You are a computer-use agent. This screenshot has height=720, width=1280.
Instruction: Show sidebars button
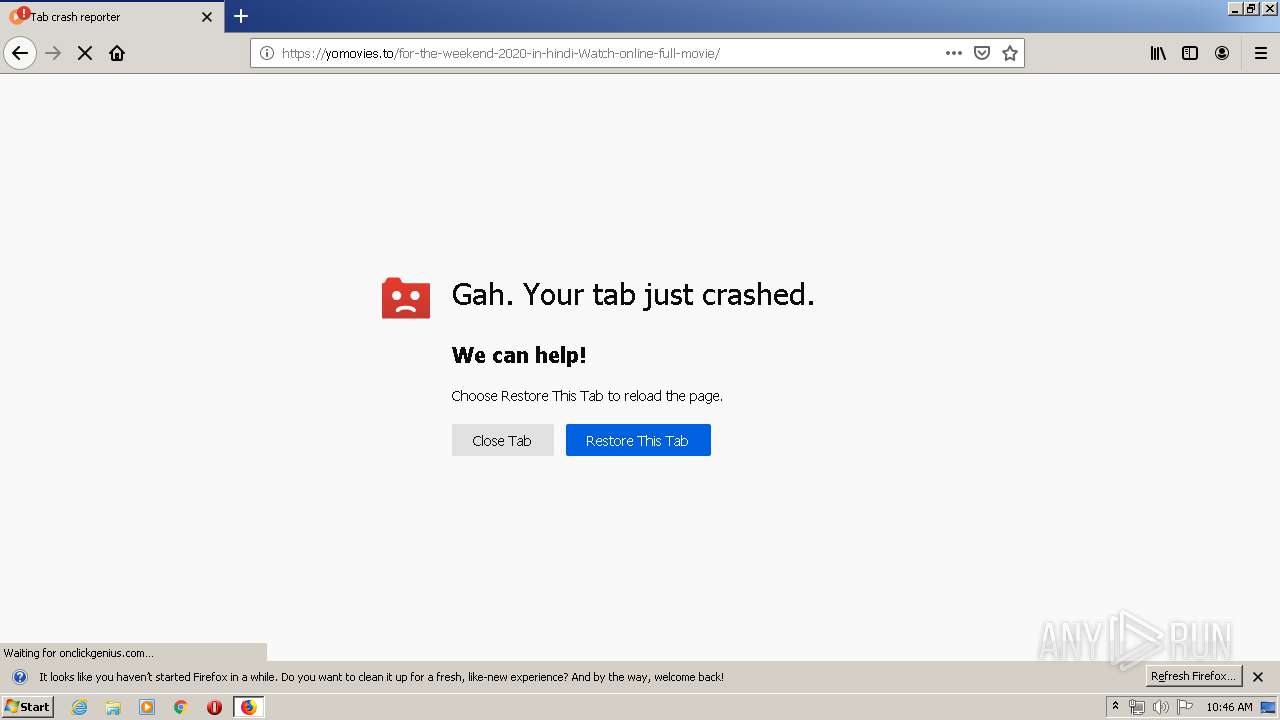1190,53
